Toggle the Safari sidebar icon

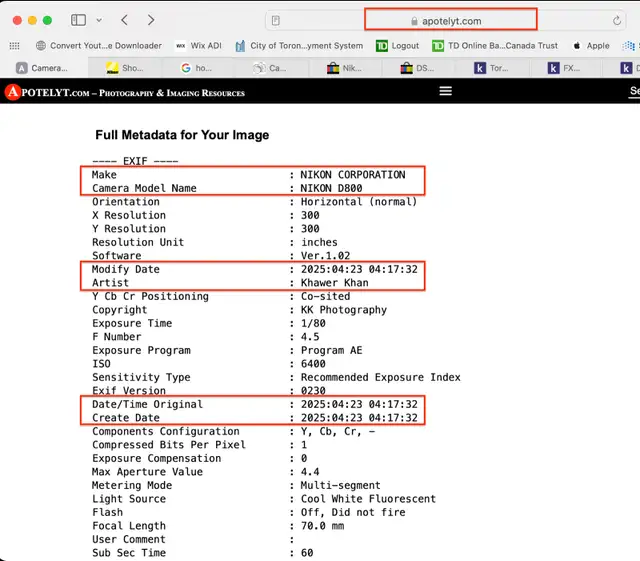pos(78,20)
